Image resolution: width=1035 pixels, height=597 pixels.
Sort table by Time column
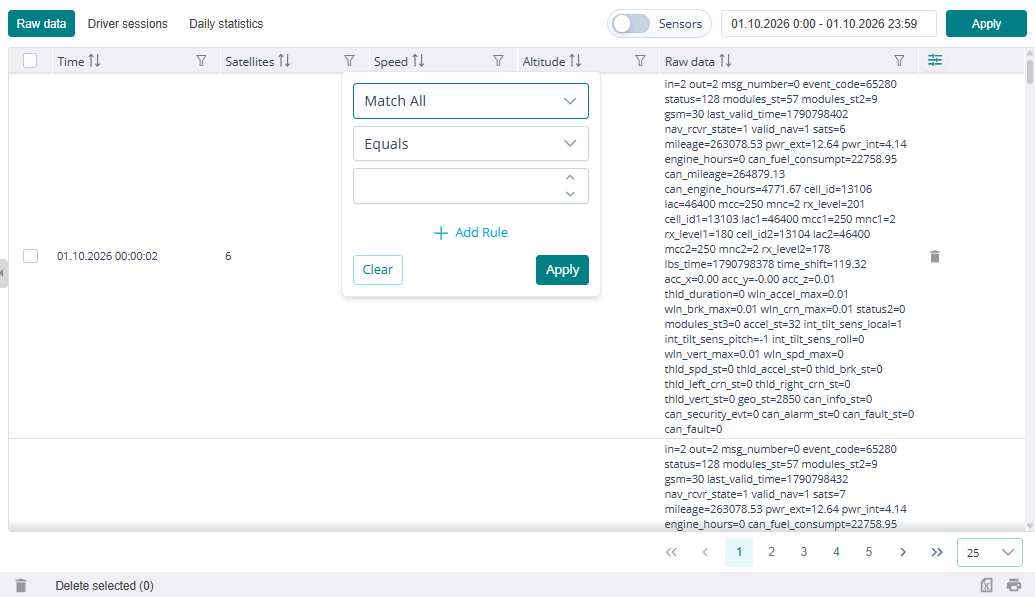tap(94, 61)
